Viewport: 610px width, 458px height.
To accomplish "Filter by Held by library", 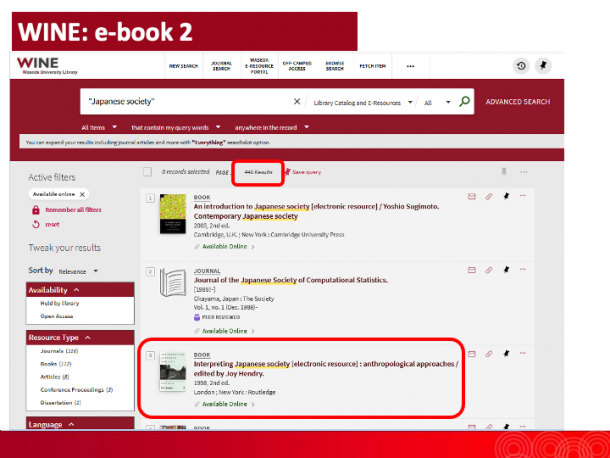I will [60, 304].
